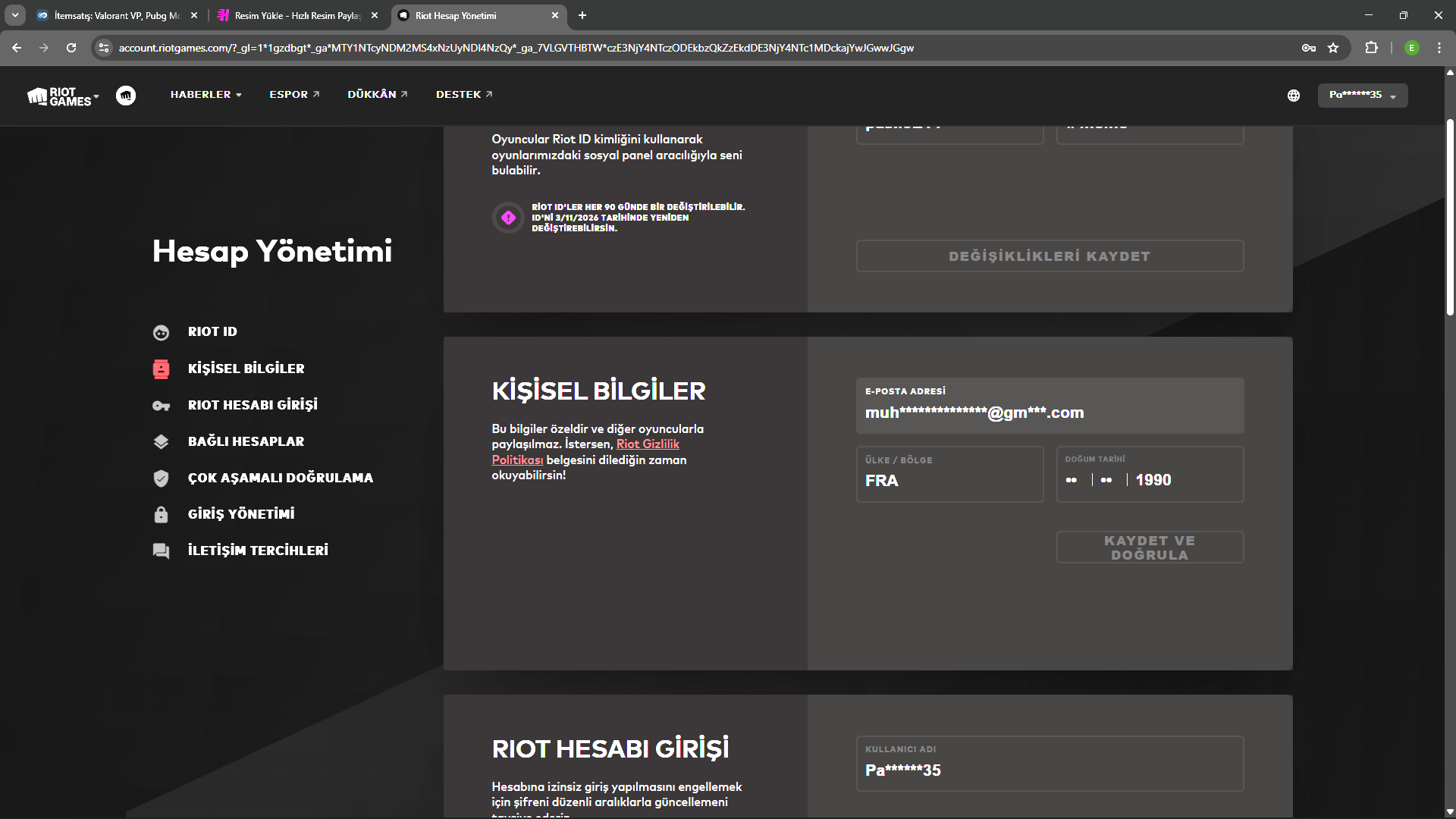Open the ESPOR link
This screenshot has height=819, width=1456.
click(294, 95)
